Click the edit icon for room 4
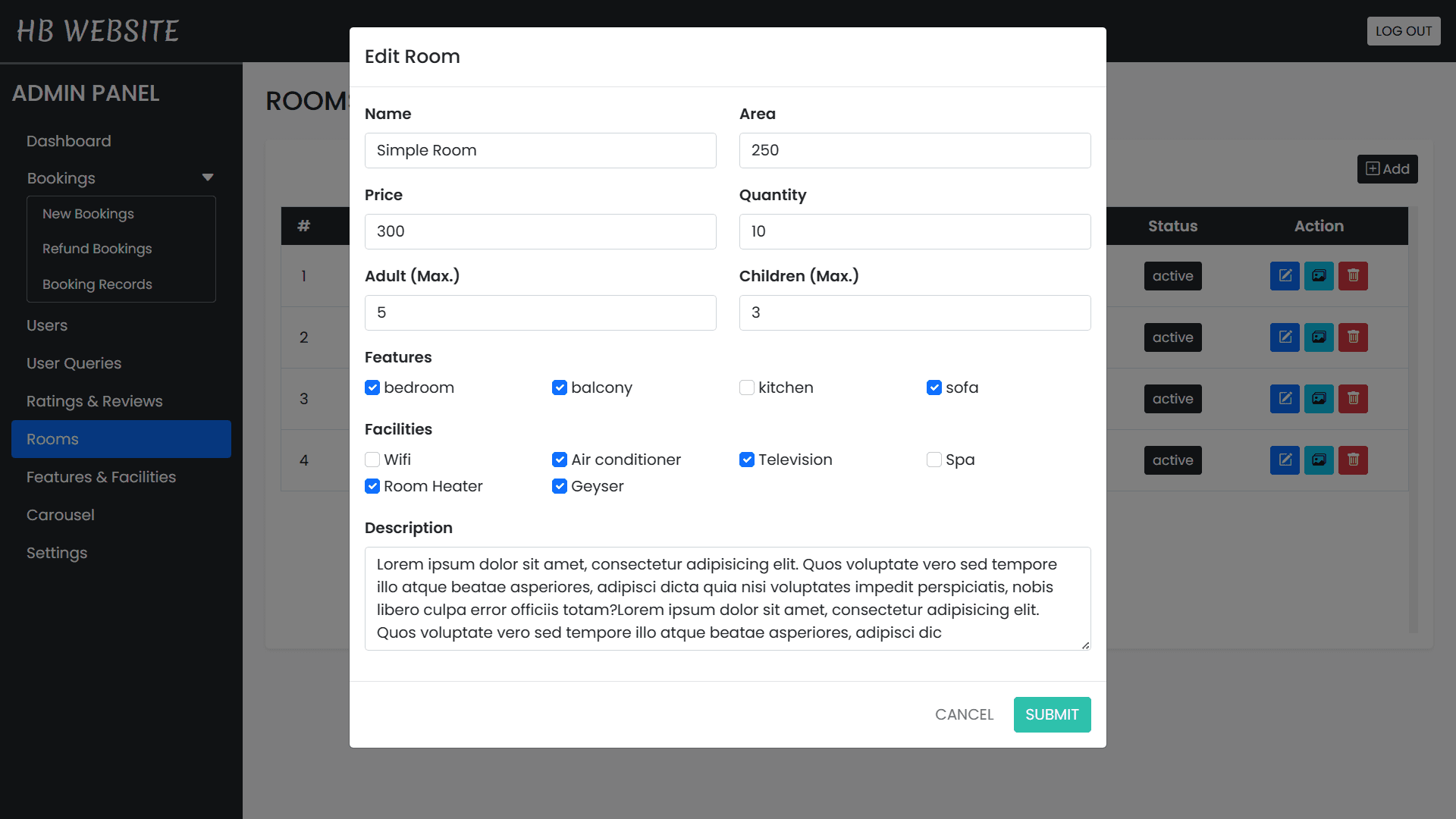This screenshot has height=819, width=1456. click(1285, 460)
